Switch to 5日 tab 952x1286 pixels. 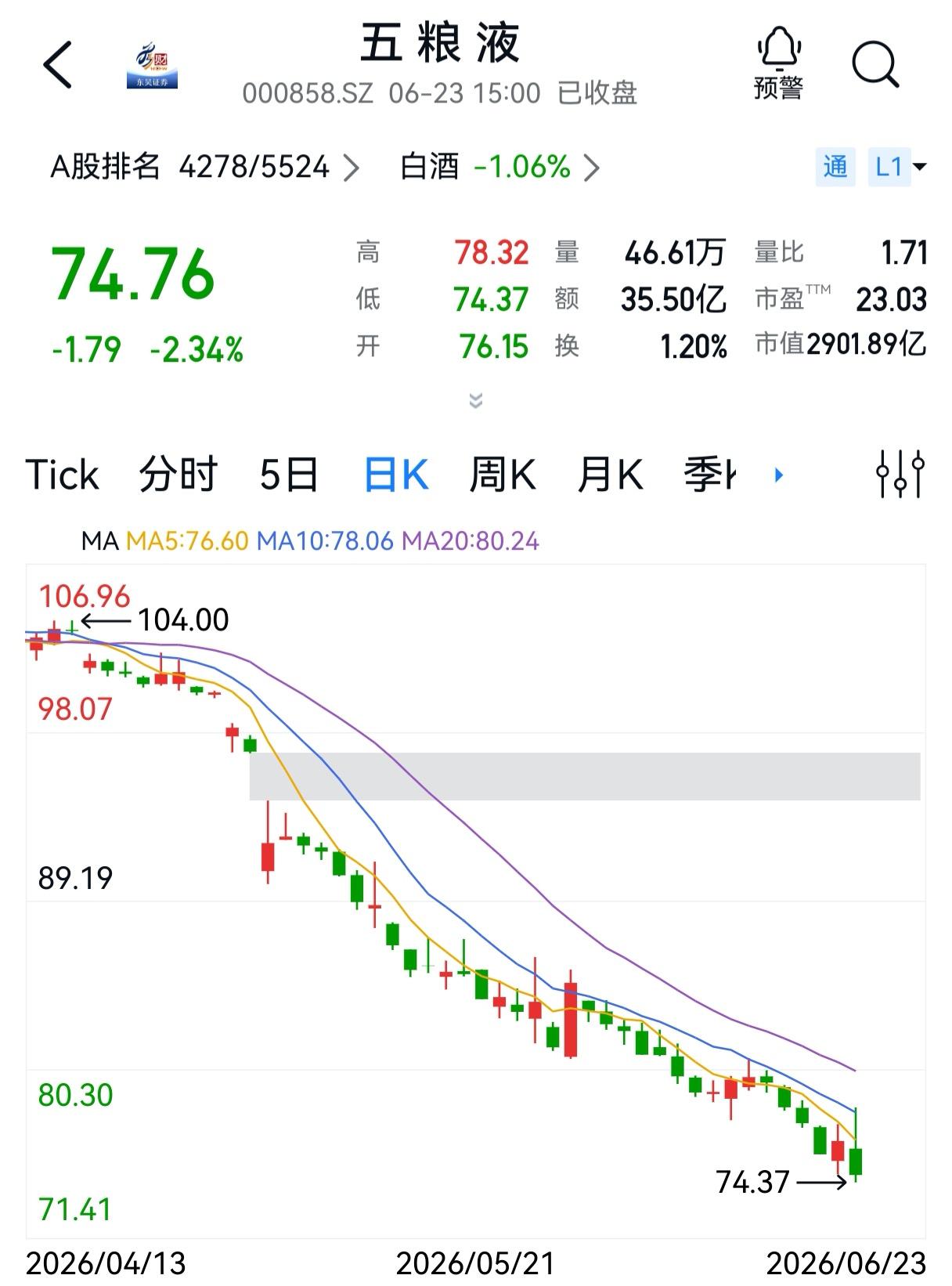pos(289,475)
